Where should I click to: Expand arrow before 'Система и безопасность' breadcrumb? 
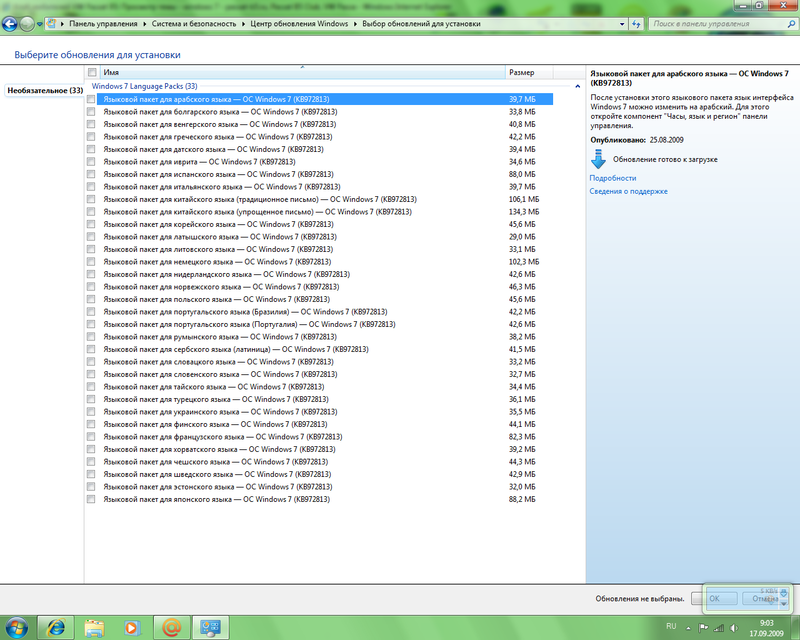click(x=145, y=24)
